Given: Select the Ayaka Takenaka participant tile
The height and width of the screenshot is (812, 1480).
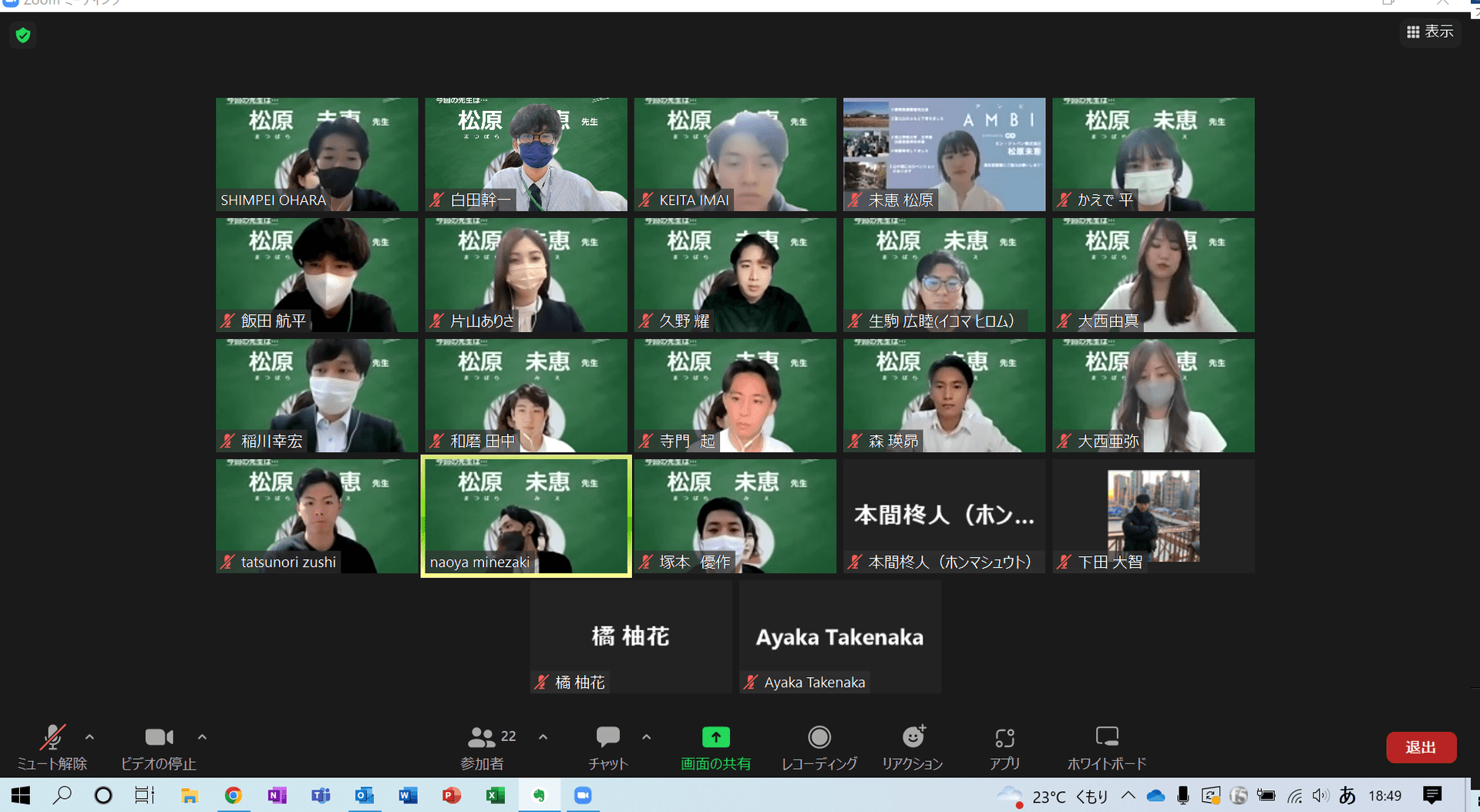Looking at the screenshot, I should [839, 636].
